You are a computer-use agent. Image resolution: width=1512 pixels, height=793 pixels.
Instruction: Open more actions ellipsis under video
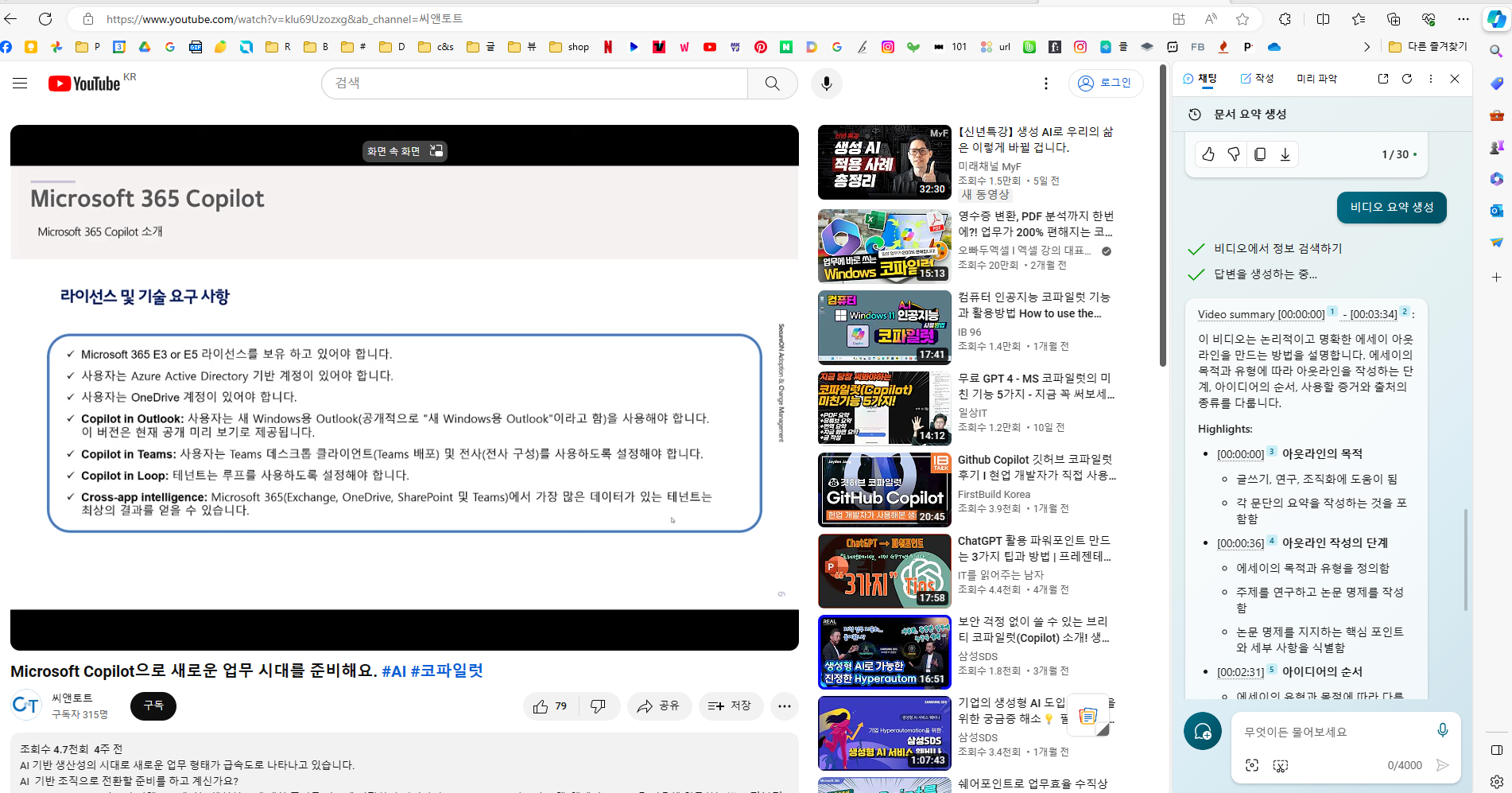(785, 706)
